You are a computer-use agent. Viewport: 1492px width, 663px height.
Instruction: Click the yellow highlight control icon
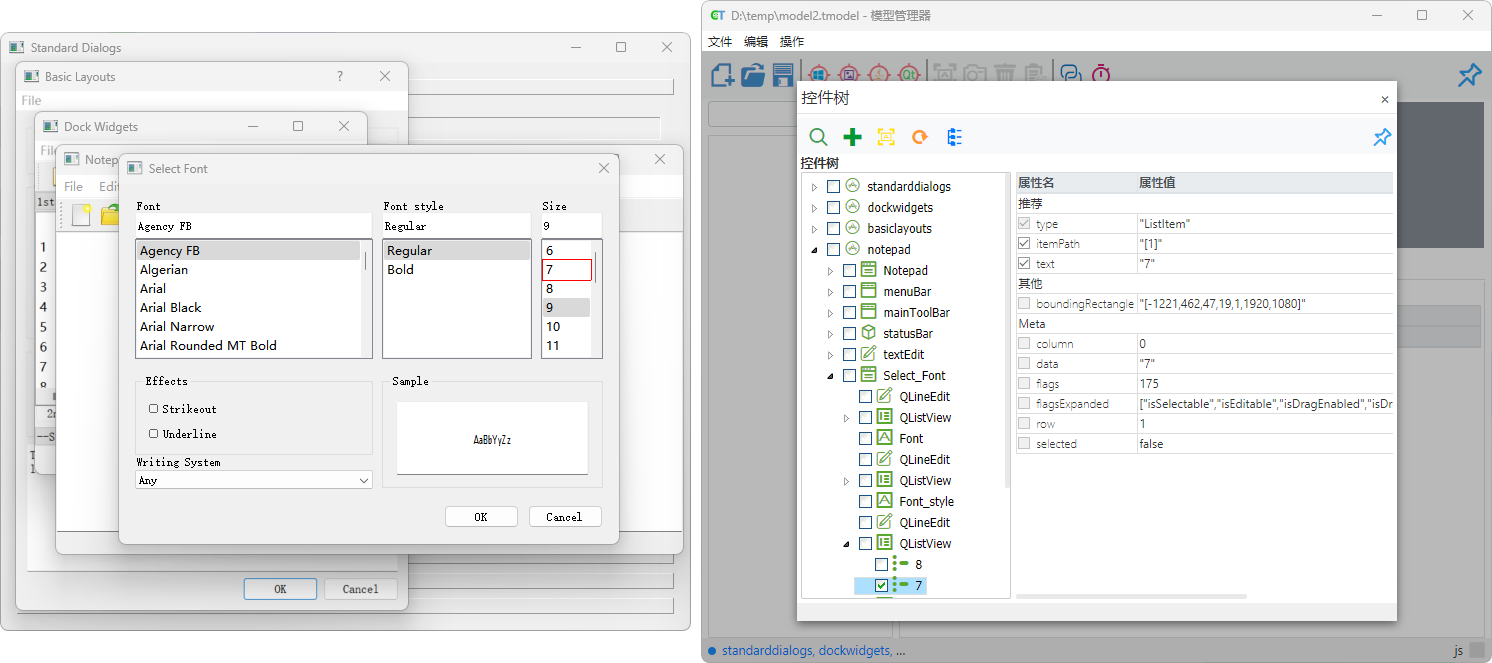(x=886, y=137)
